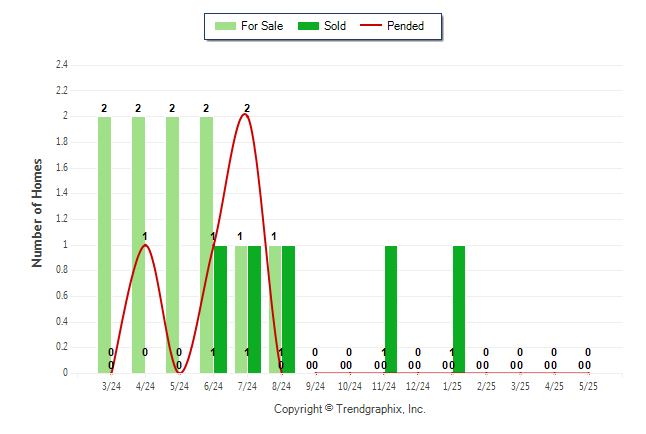646x434 pixels.
Task: Click the 10/24 x-axis label
Action: (350, 386)
